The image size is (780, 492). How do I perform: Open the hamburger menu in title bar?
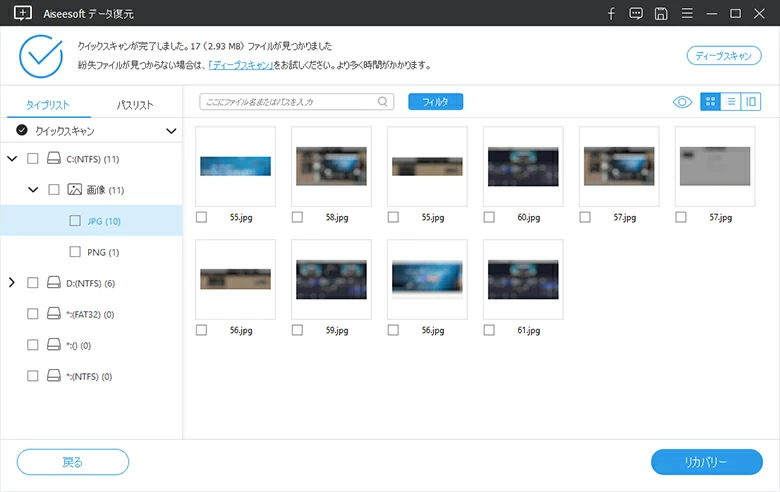click(686, 13)
